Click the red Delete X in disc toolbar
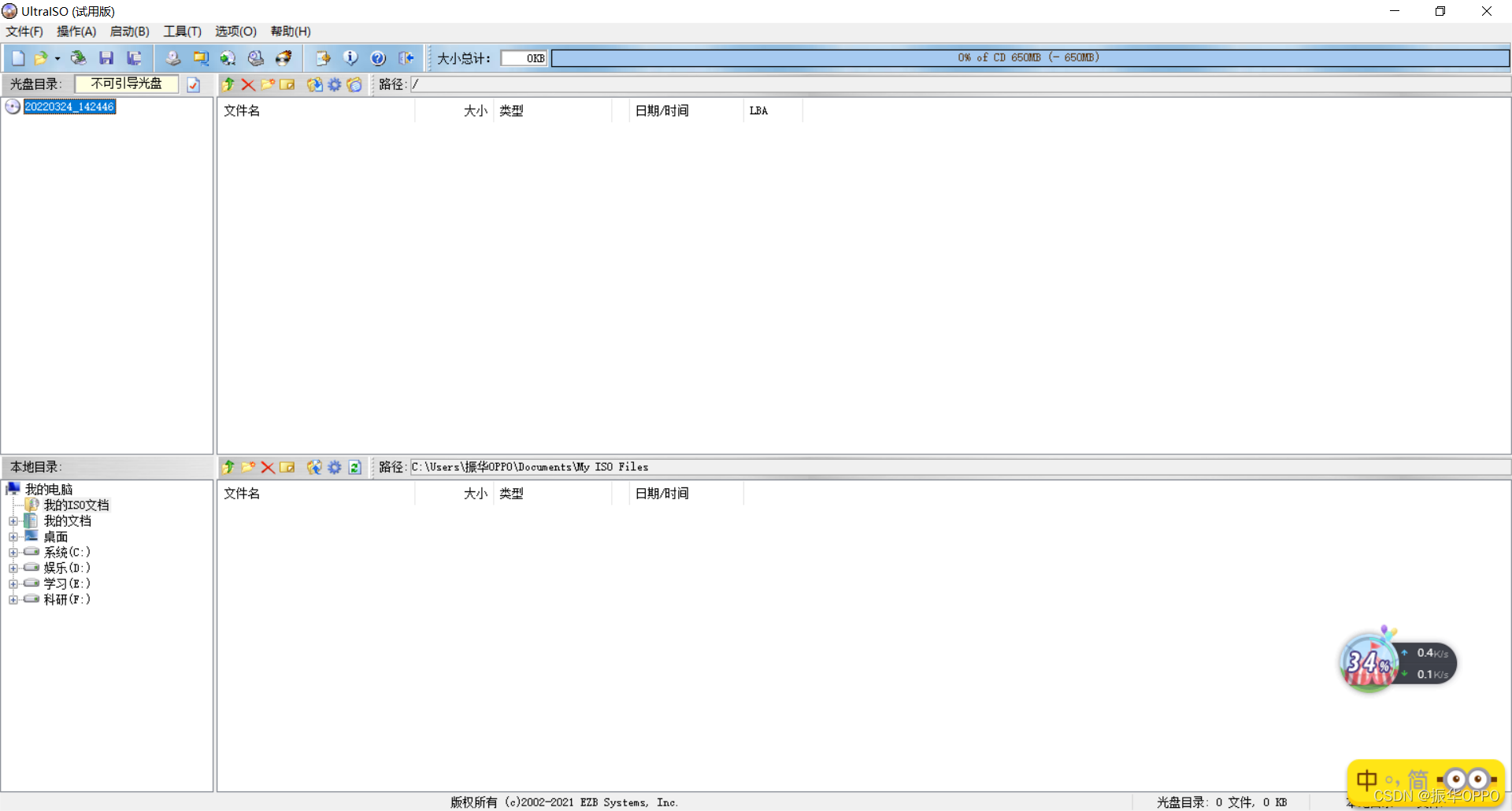The height and width of the screenshot is (811, 1512). (248, 84)
